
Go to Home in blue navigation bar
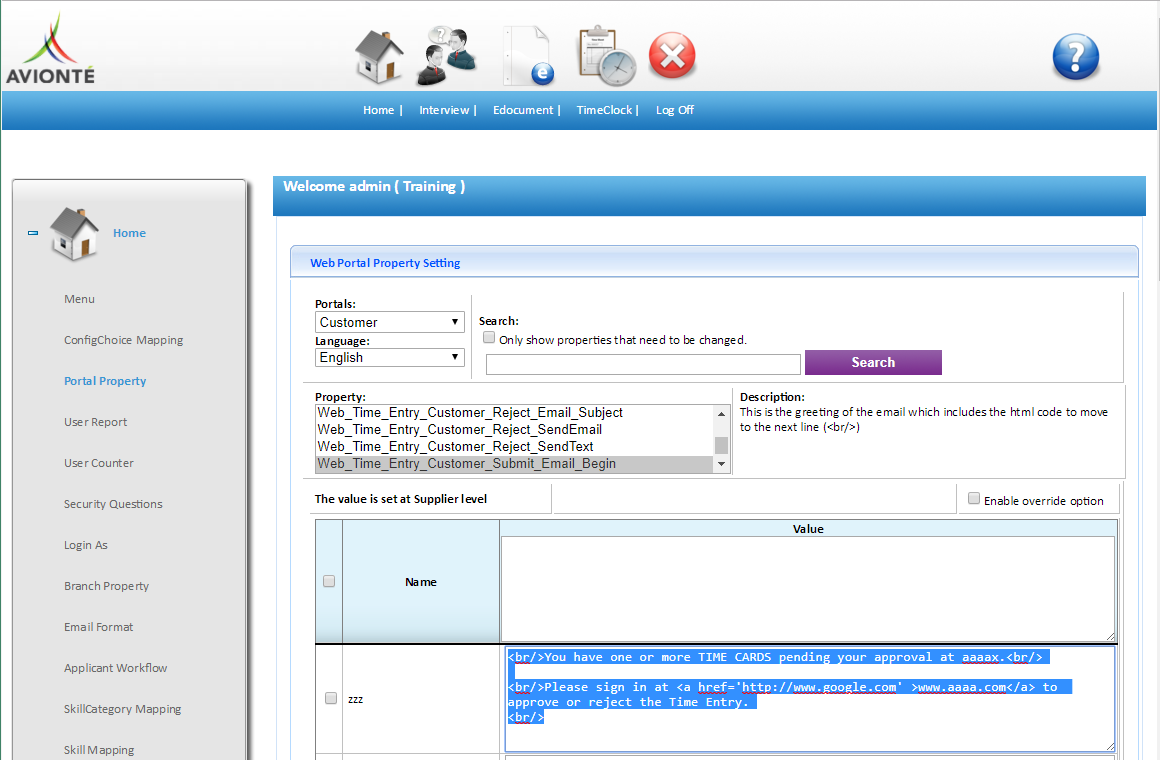(378, 110)
